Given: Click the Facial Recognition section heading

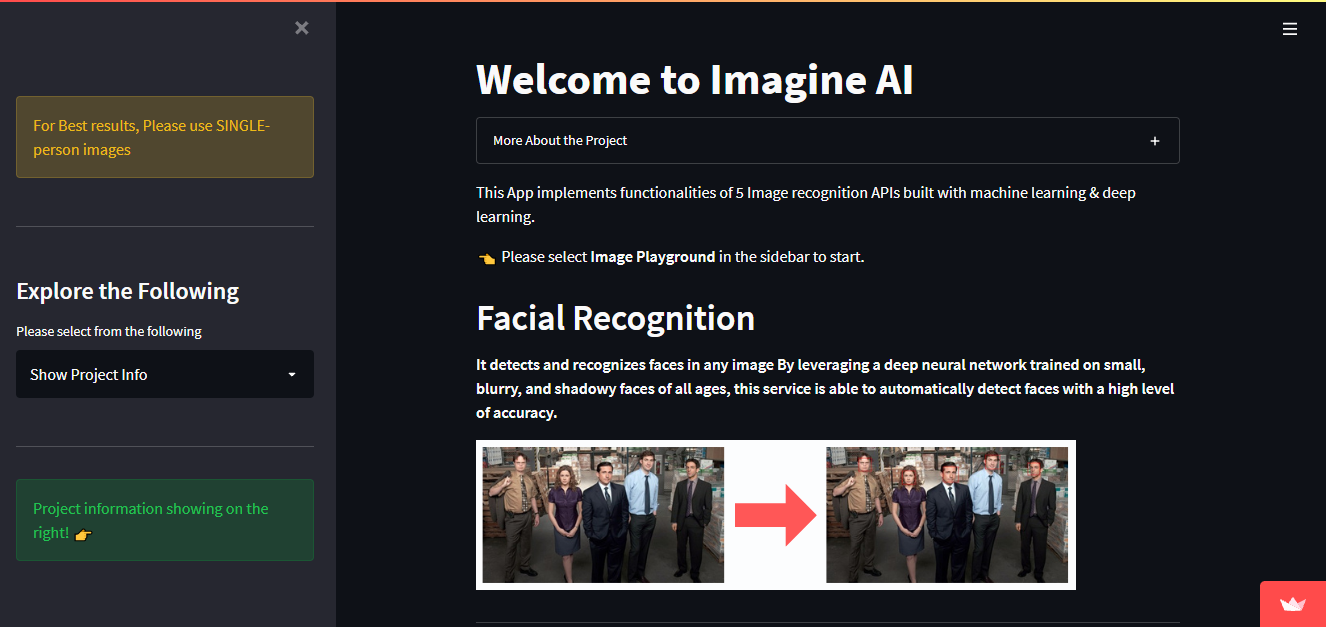Looking at the screenshot, I should [615, 318].
